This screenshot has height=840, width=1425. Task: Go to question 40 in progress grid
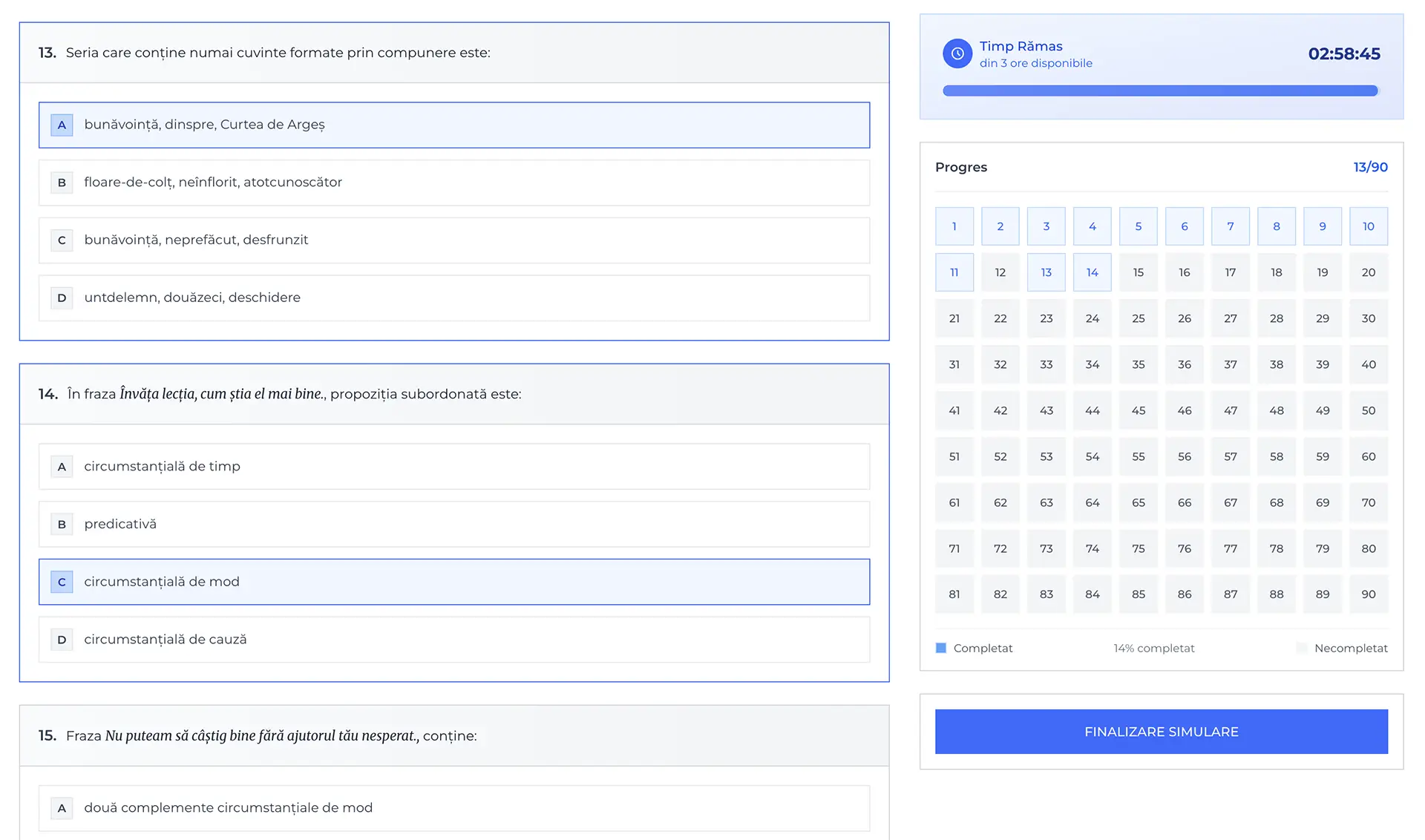click(1369, 364)
